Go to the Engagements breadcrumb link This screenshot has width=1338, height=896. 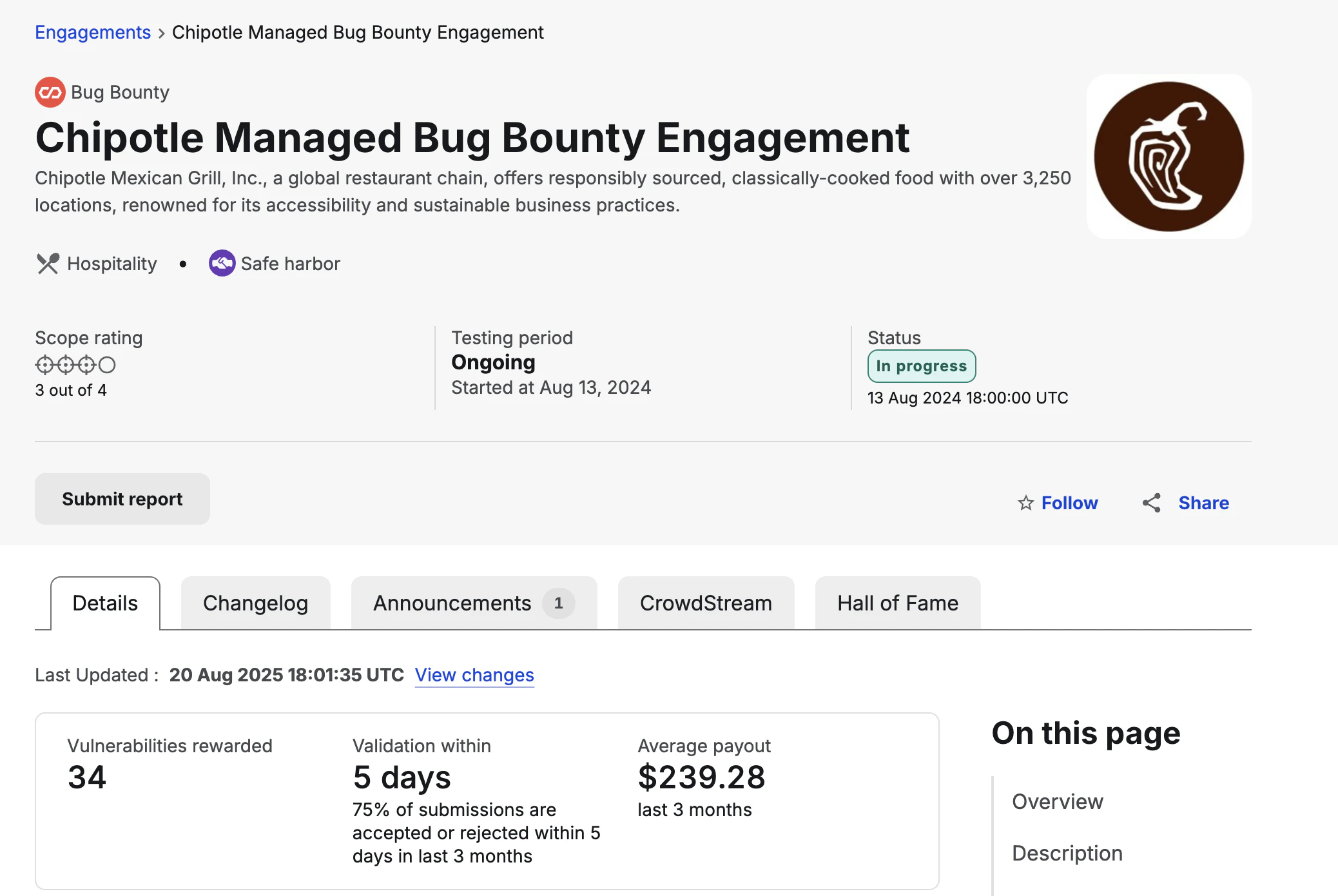click(x=93, y=32)
